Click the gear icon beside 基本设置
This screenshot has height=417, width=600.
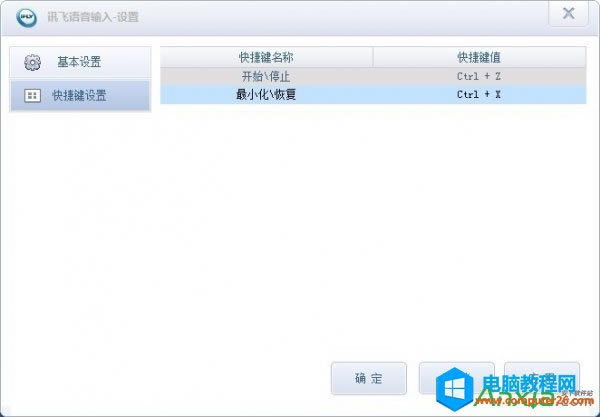[x=32, y=62]
